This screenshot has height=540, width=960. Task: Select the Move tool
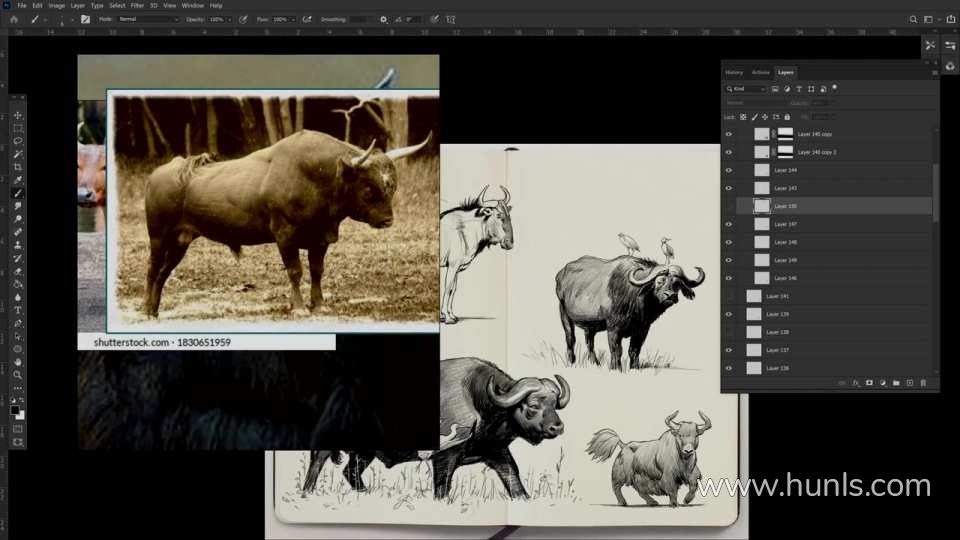pyautogui.click(x=18, y=115)
